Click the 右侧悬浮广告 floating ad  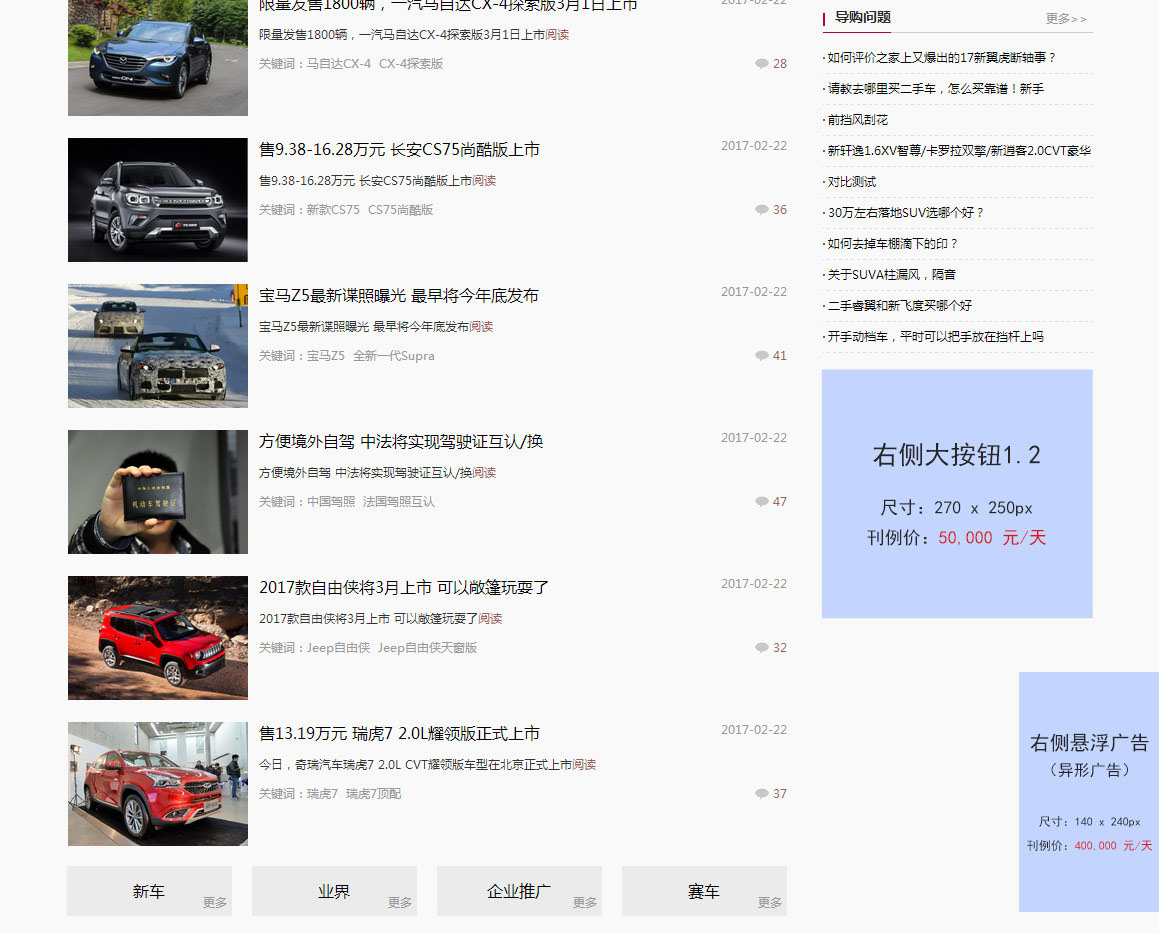(1089, 792)
